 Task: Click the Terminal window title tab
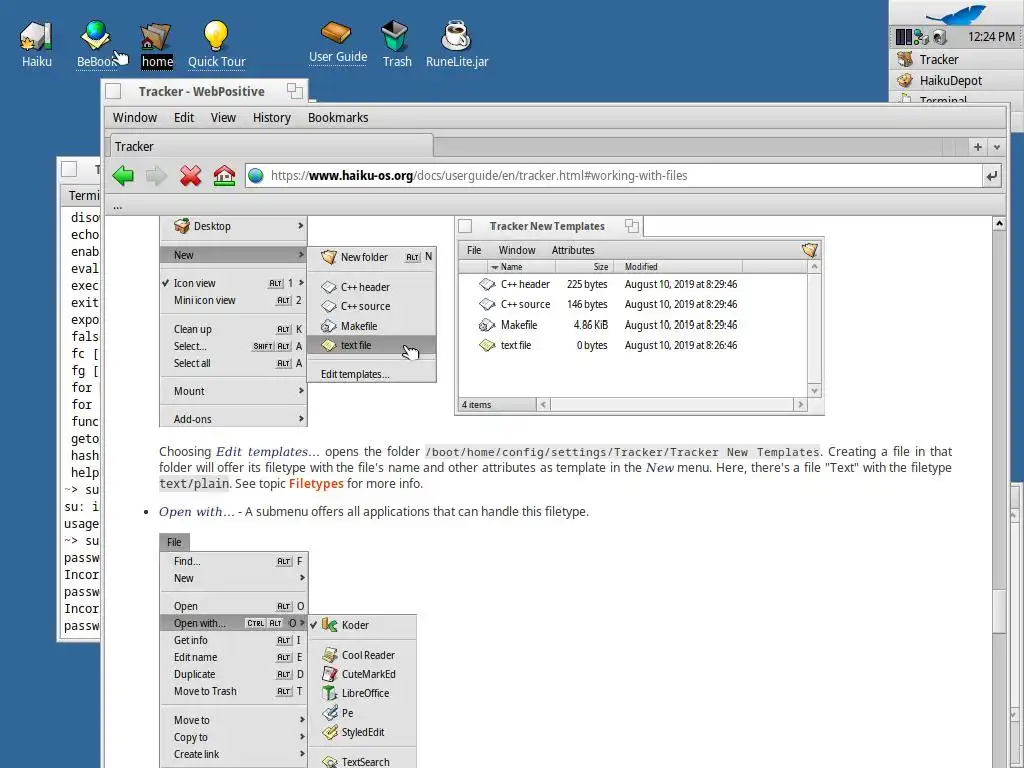[x=80, y=170]
